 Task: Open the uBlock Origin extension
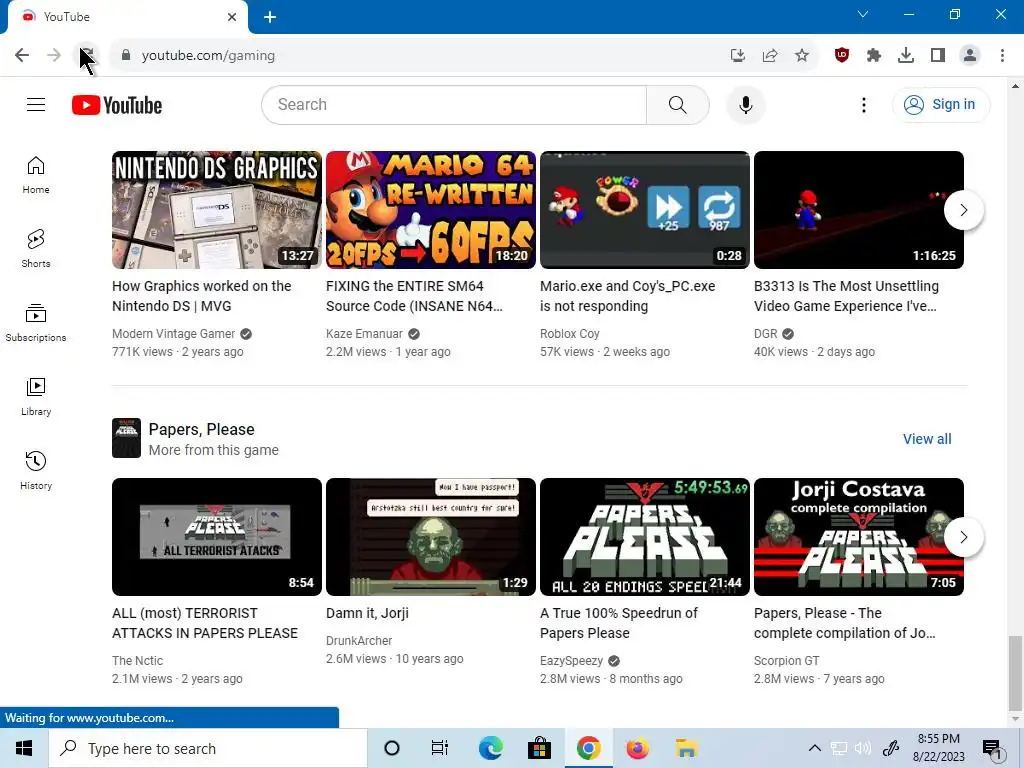[x=842, y=56]
